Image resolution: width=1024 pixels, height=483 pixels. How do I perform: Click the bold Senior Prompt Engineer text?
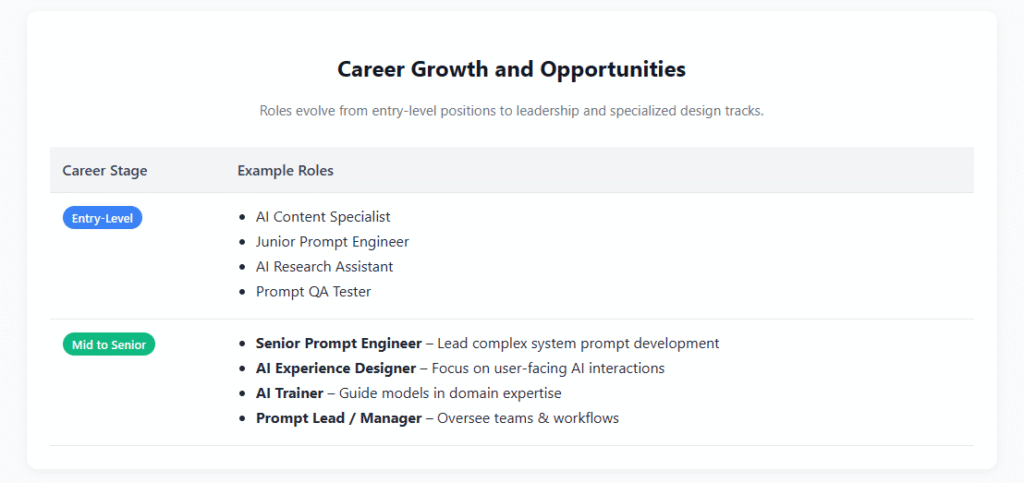pyautogui.click(x=339, y=343)
